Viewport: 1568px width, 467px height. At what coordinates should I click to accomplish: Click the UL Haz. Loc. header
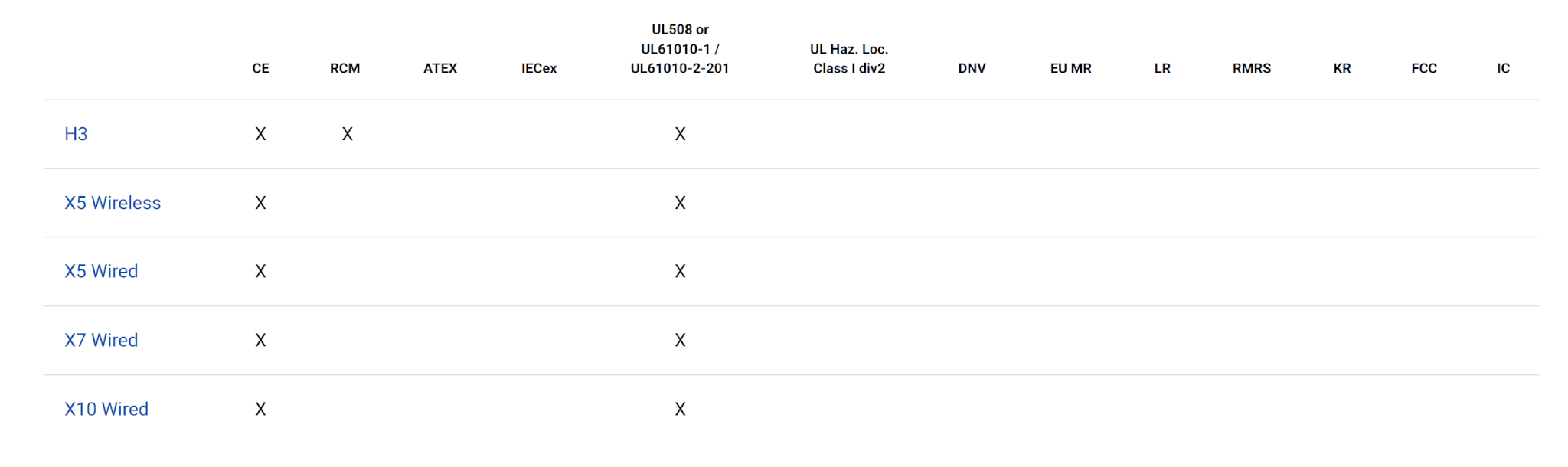pos(849,58)
